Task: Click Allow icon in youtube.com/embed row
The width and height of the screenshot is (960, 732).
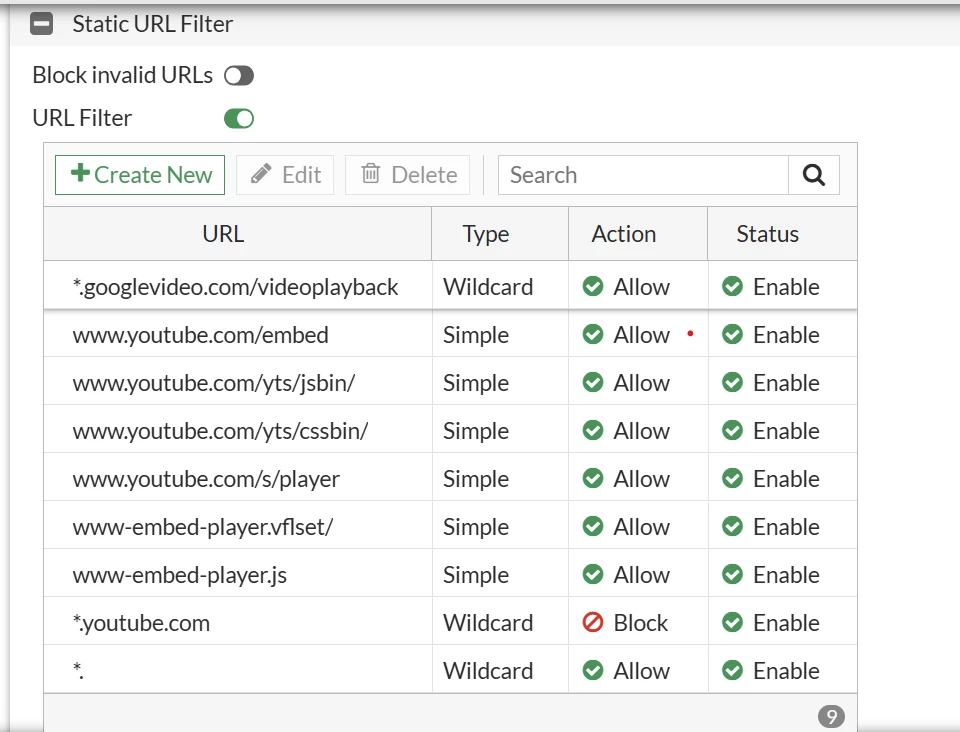Action: point(593,334)
